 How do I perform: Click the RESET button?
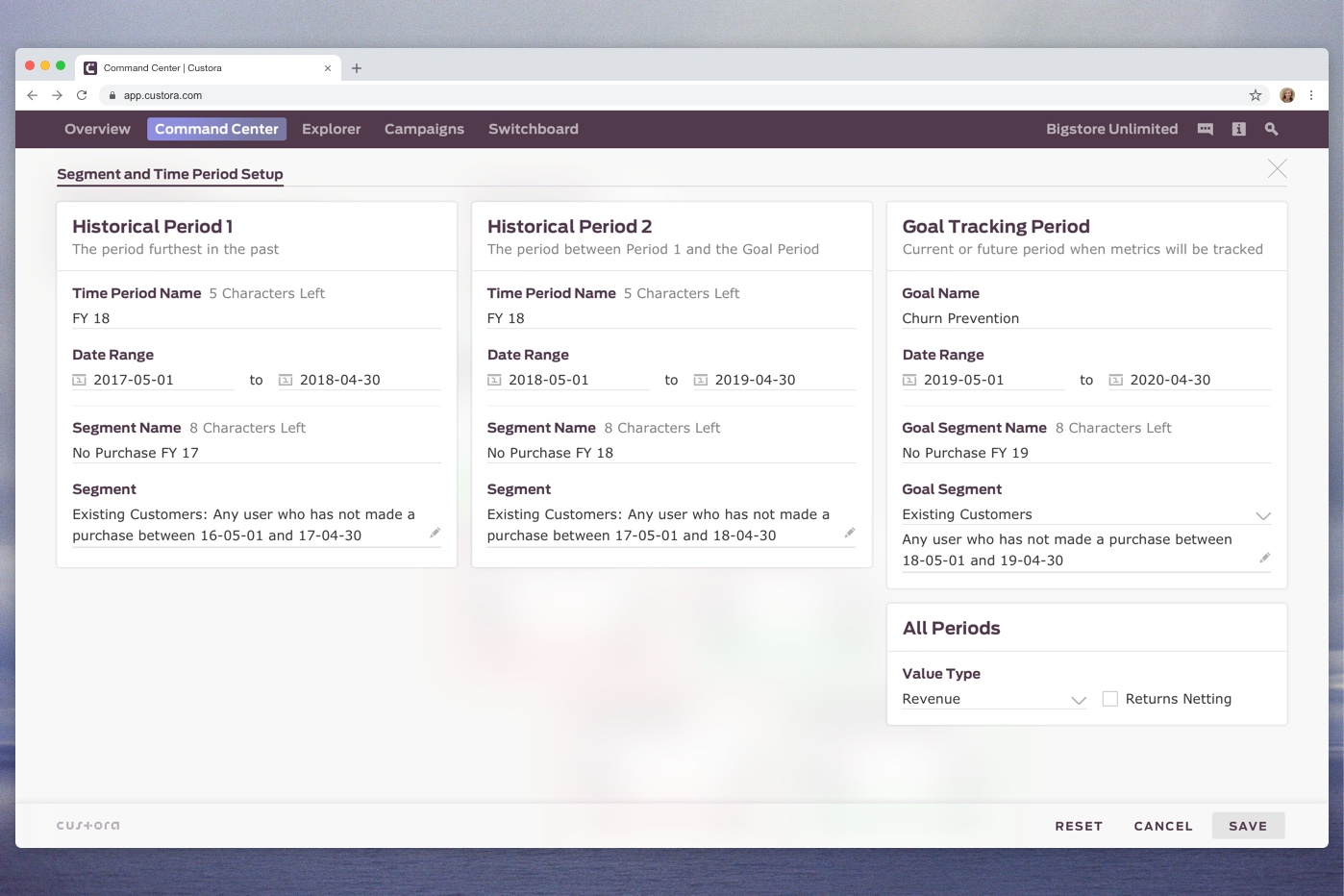1079,826
